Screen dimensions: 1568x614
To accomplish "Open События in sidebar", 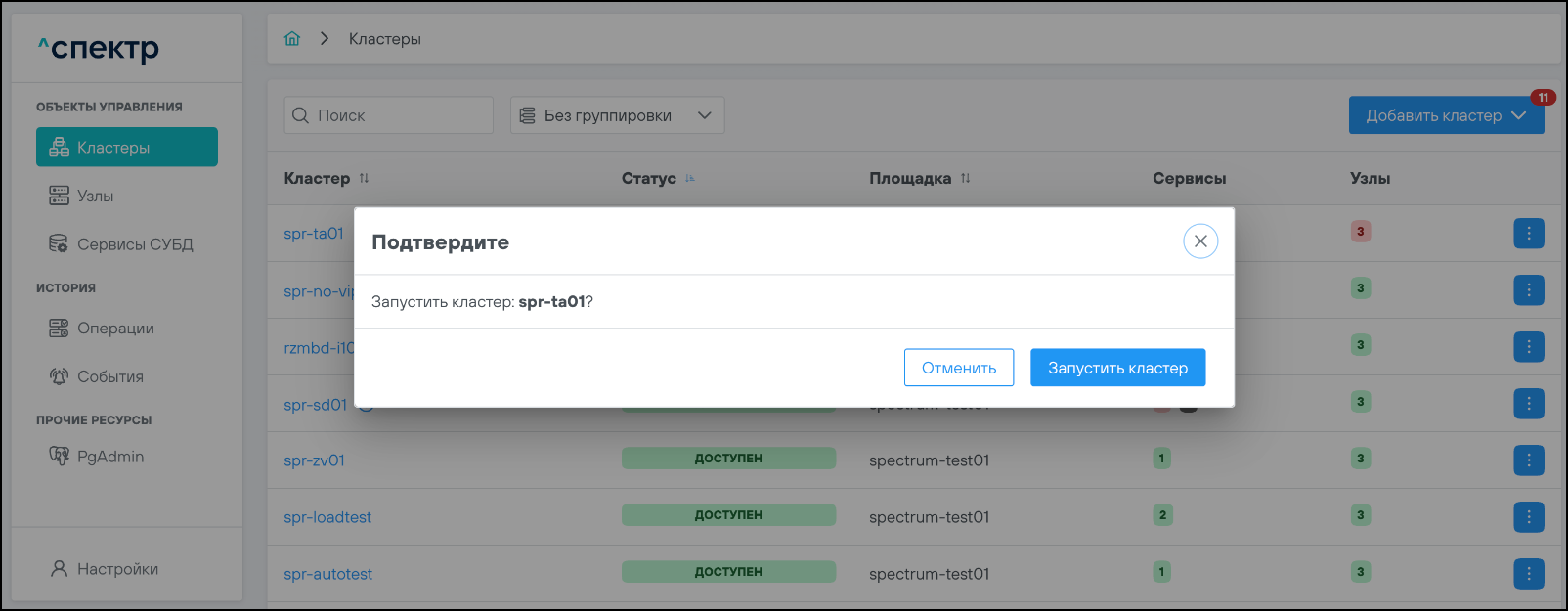I will click(x=109, y=377).
